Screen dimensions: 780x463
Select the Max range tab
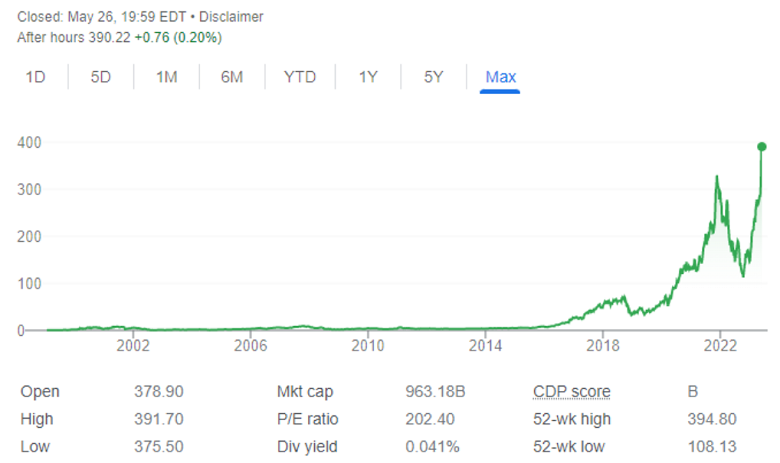(500, 77)
